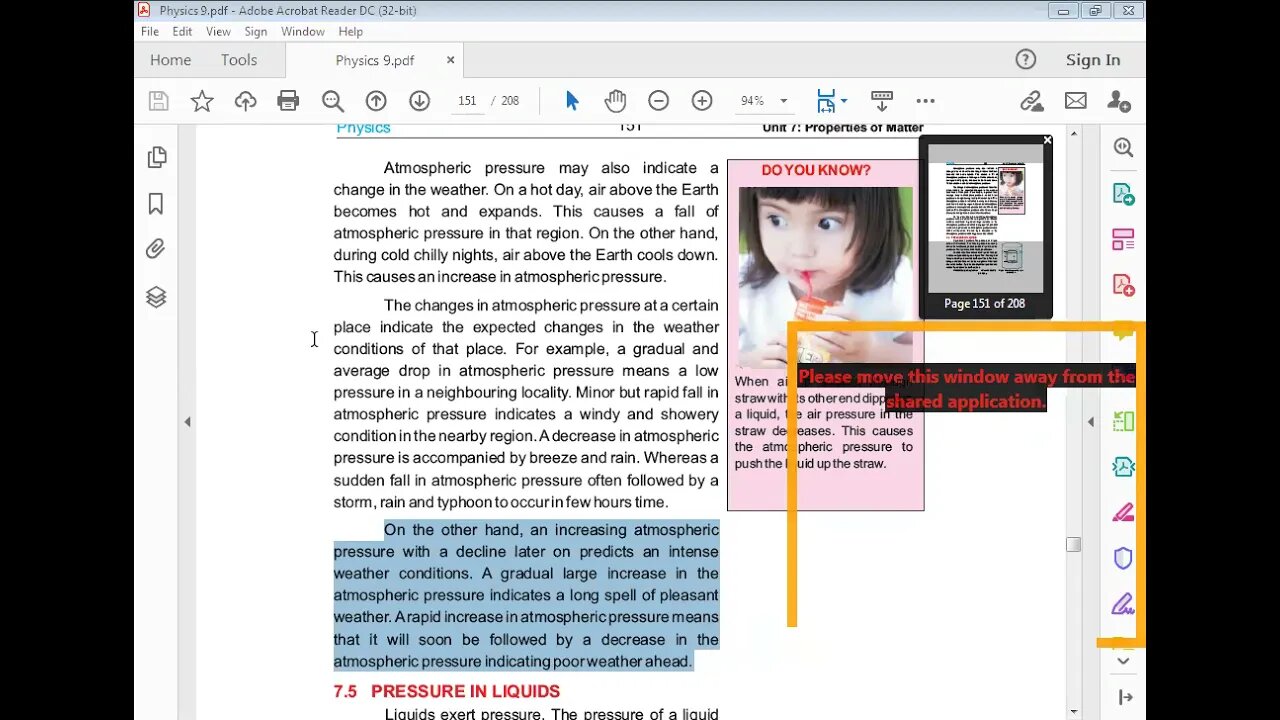Screen dimensions: 1280x720
Task: Open the layers panel
Action: [156, 297]
